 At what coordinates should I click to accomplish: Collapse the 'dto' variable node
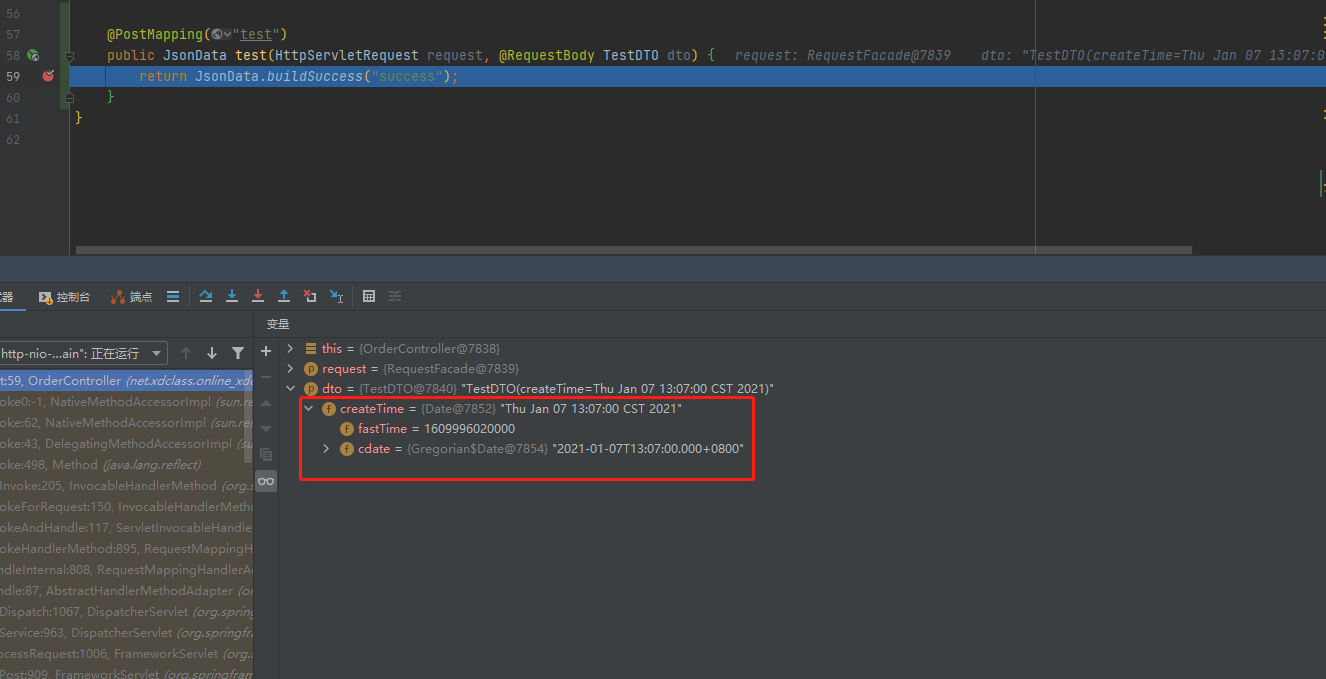click(x=290, y=389)
